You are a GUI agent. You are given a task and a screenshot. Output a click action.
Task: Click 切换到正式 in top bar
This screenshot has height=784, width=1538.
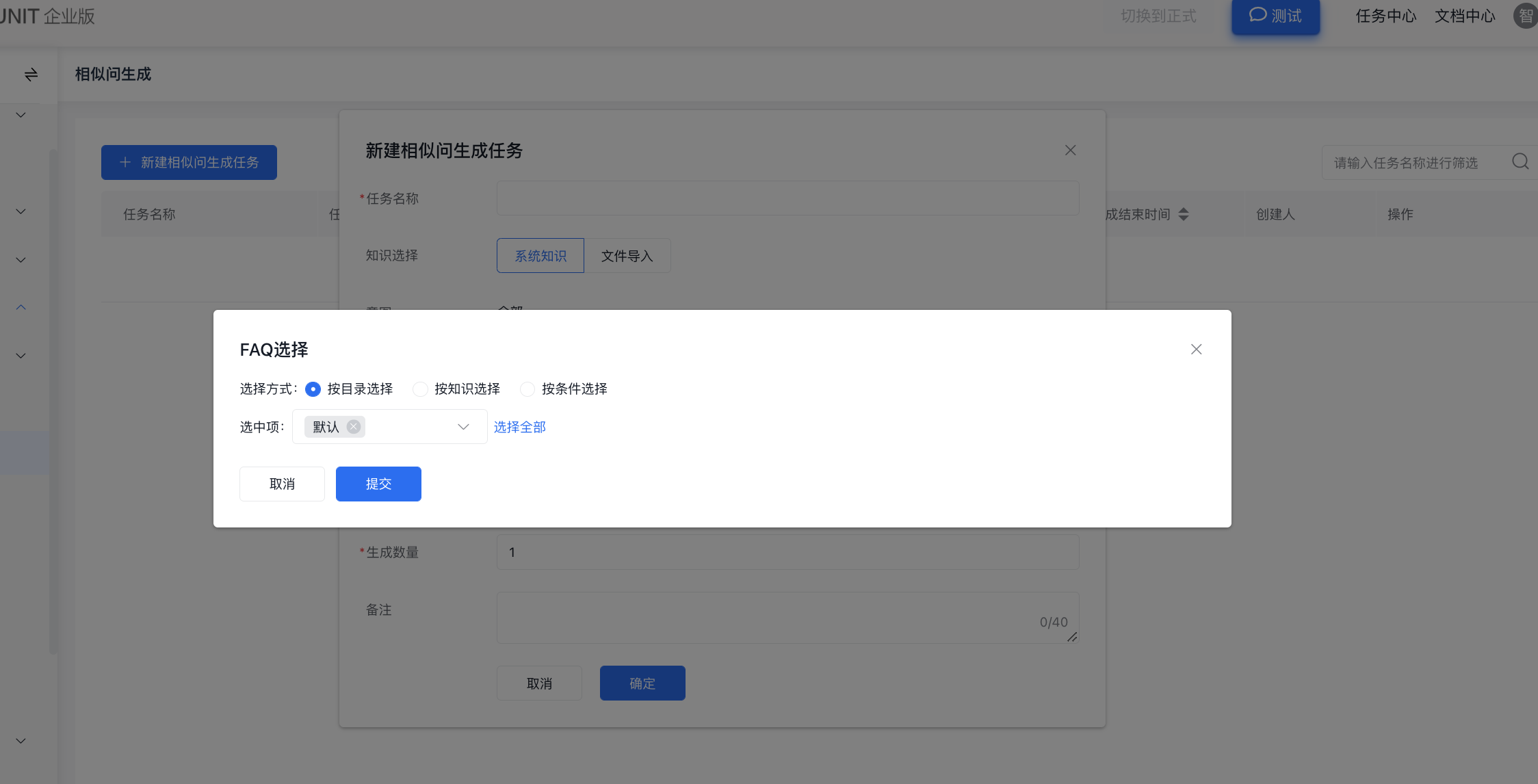1158,16
